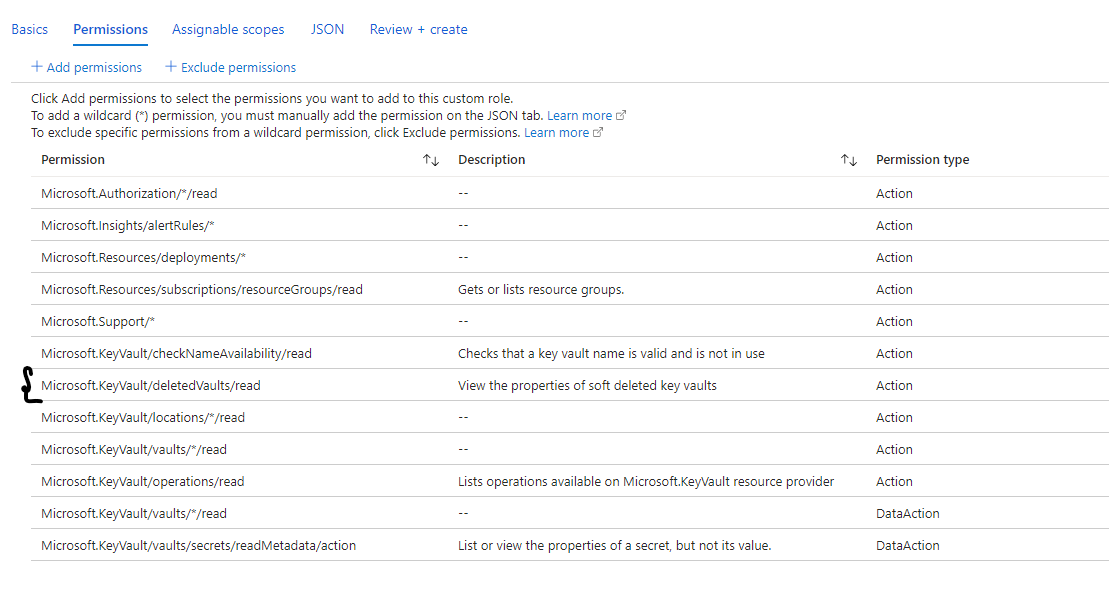1109x609 pixels.
Task: Switch to the Basics tab
Action: tap(30, 29)
